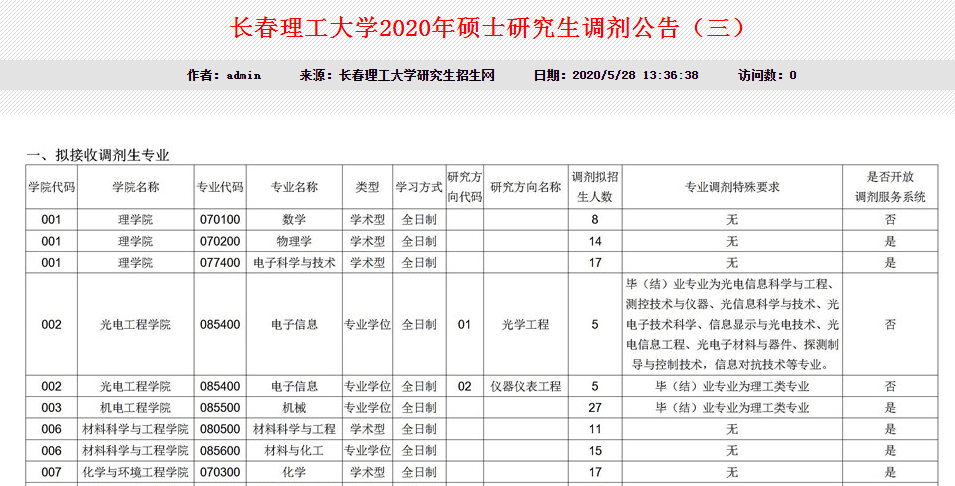Select college code 003
The image size is (955, 486).
[x=52, y=407]
